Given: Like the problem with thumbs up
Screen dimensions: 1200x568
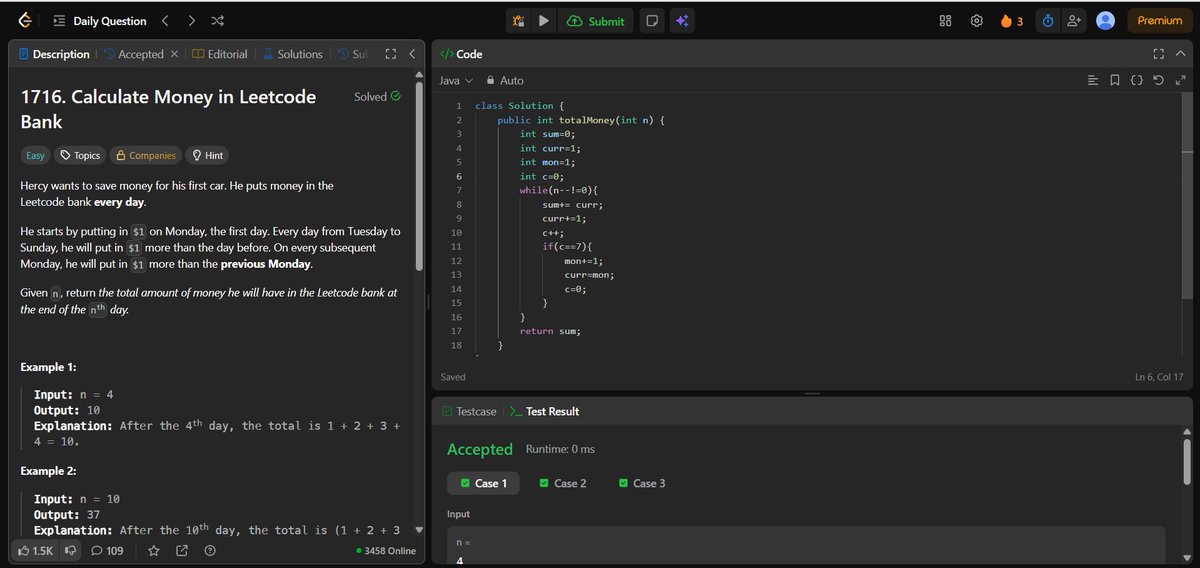Looking at the screenshot, I should point(35,550).
